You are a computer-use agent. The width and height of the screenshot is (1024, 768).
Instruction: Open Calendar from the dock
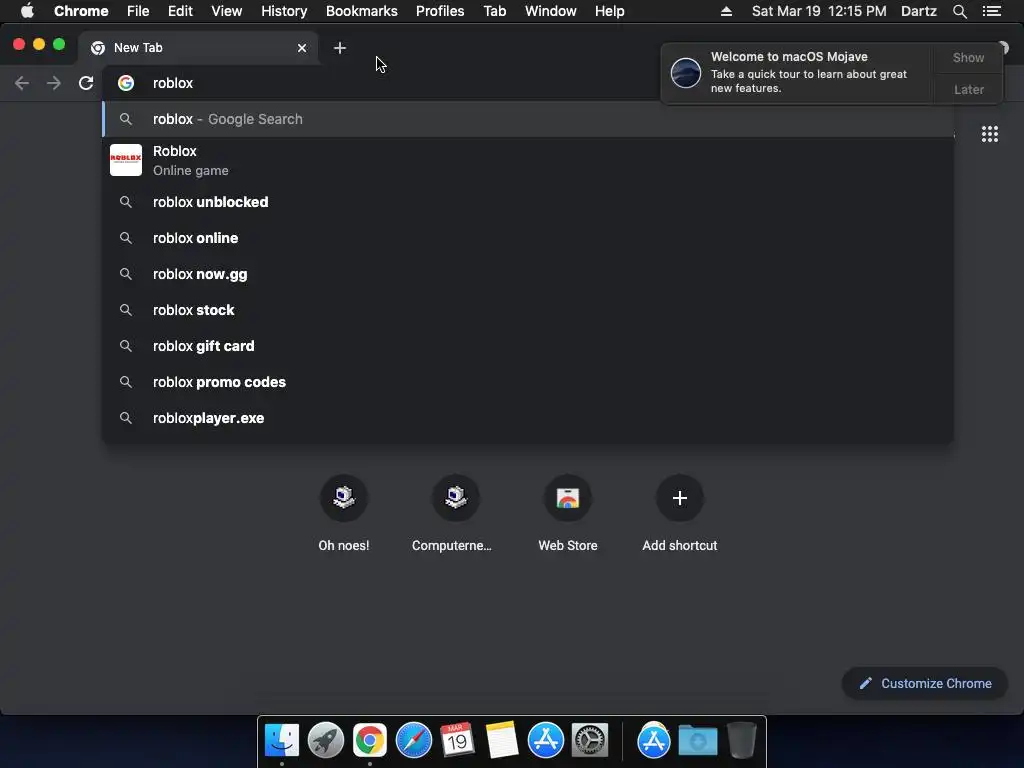(457, 740)
